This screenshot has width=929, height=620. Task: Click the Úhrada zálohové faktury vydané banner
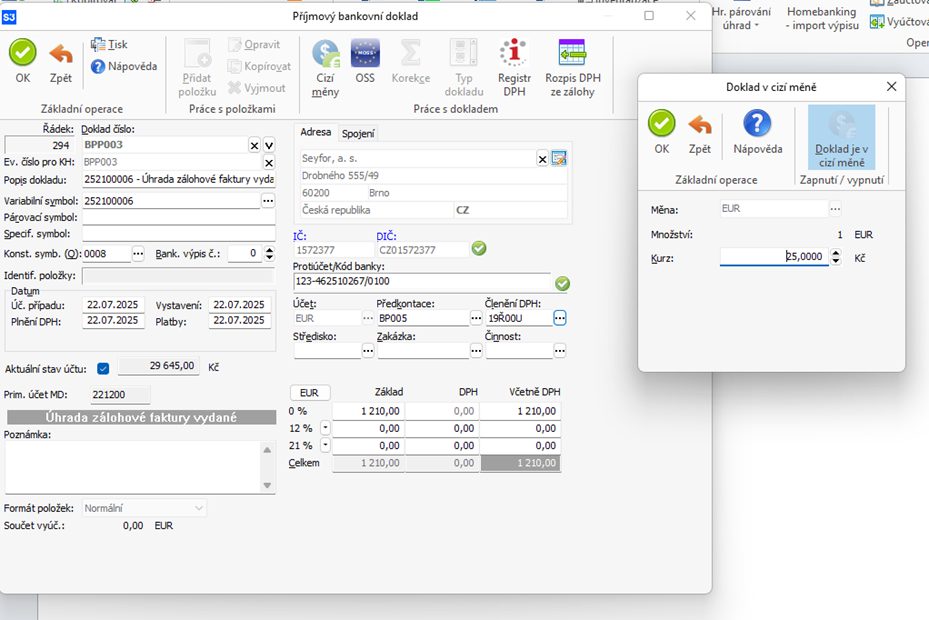(x=141, y=417)
